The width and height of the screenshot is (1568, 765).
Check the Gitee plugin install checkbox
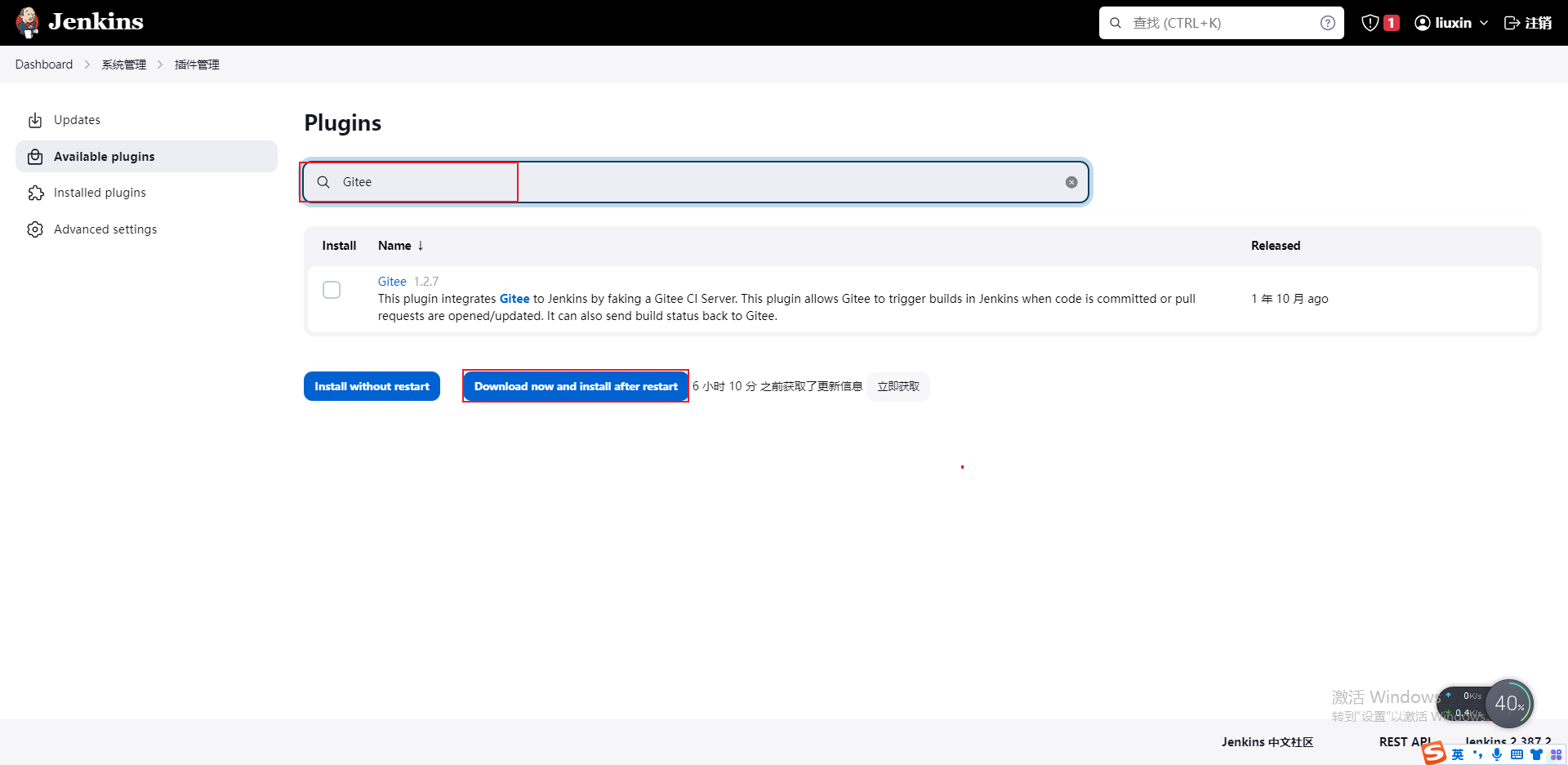coord(332,290)
